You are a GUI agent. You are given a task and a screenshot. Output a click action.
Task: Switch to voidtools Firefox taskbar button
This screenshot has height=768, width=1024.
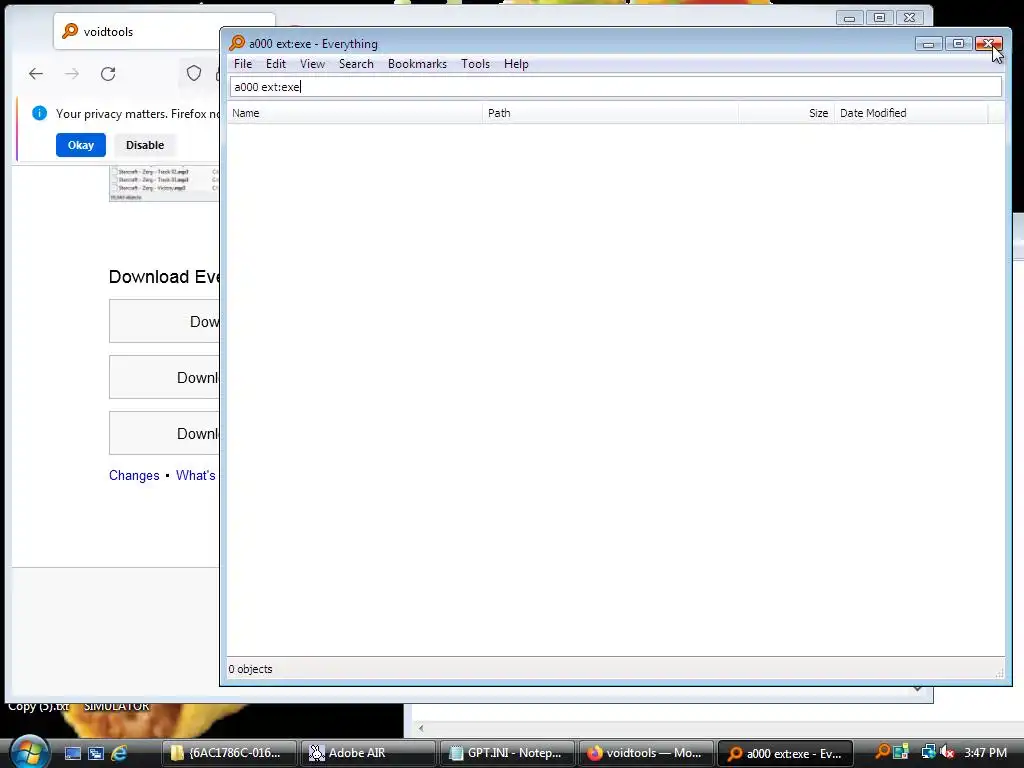pyautogui.click(x=646, y=753)
